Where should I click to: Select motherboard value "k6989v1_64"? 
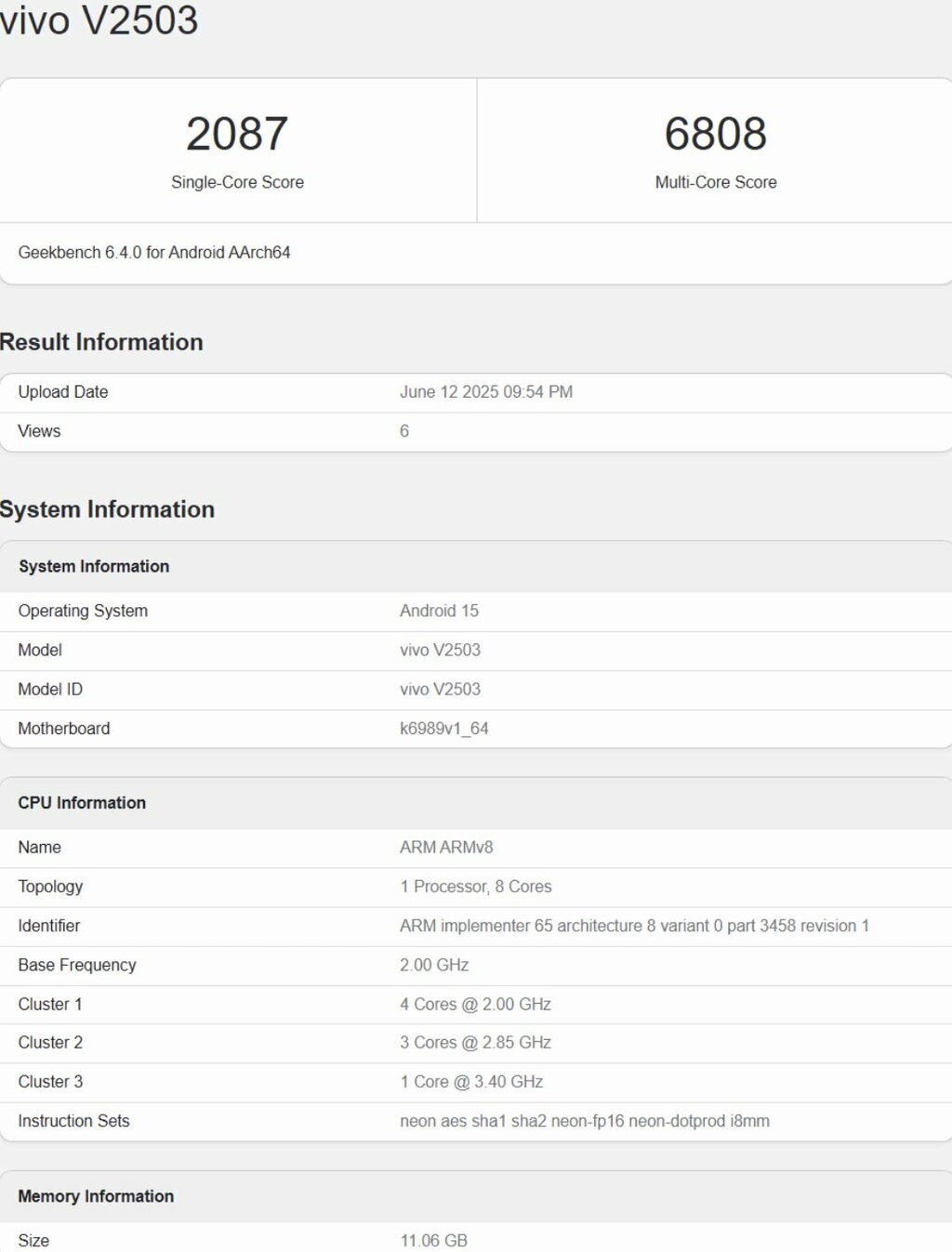click(x=444, y=729)
